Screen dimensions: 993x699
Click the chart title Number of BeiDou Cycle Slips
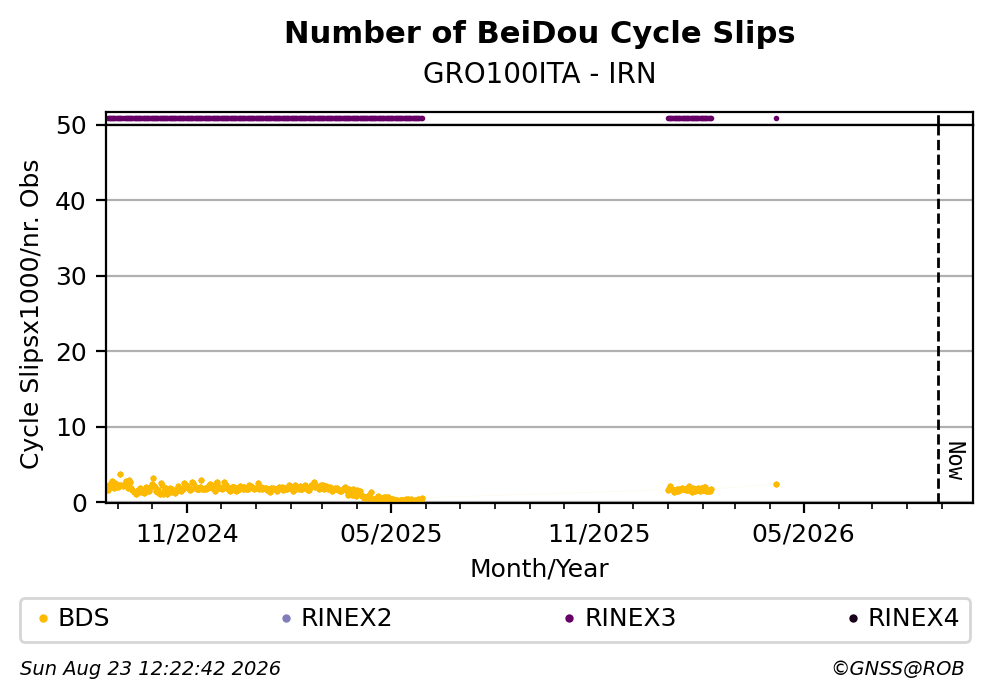(540, 33)
